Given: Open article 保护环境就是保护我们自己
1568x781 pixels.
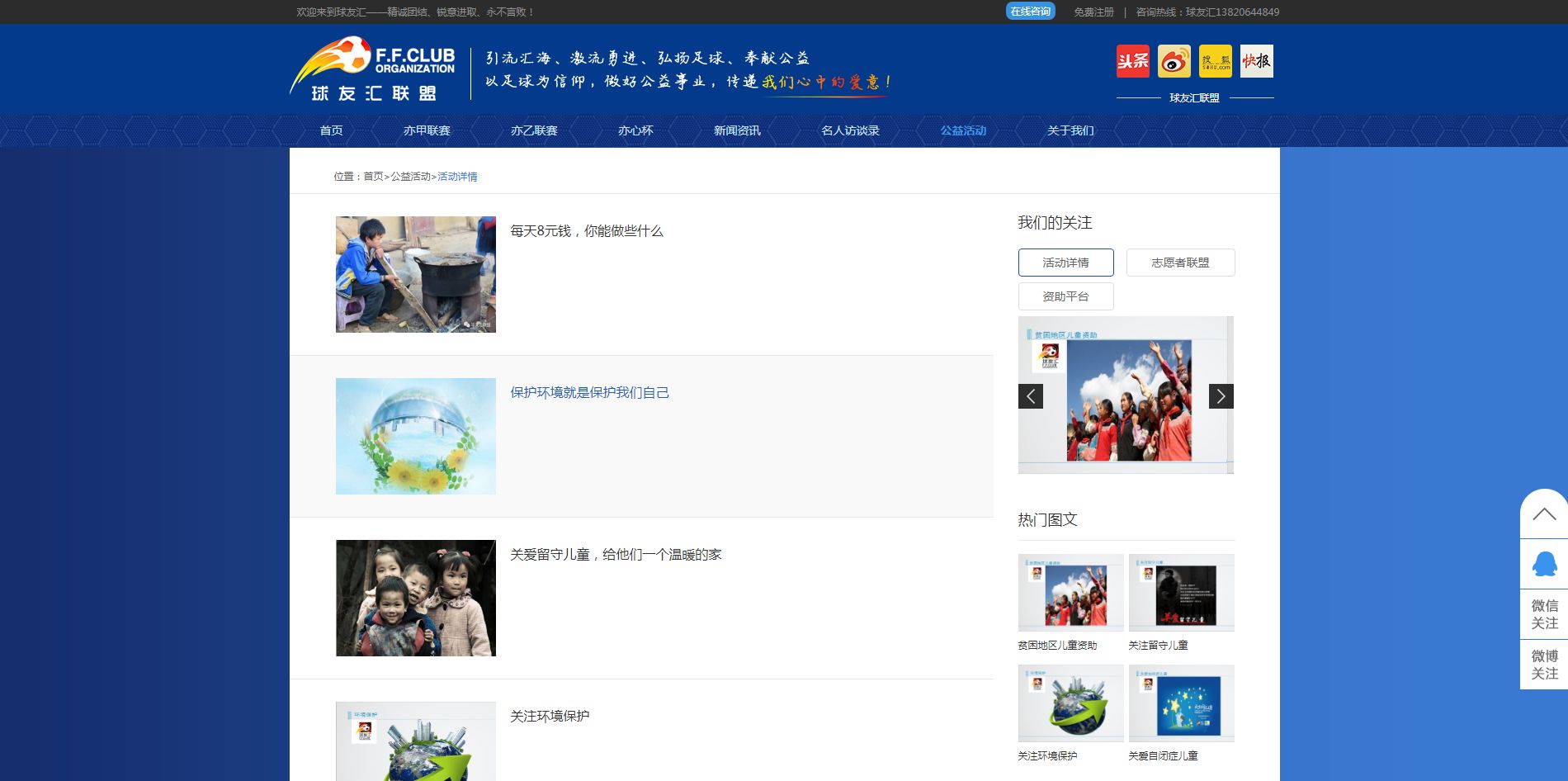Looking at the screenshot, I should tap(589, 393).
